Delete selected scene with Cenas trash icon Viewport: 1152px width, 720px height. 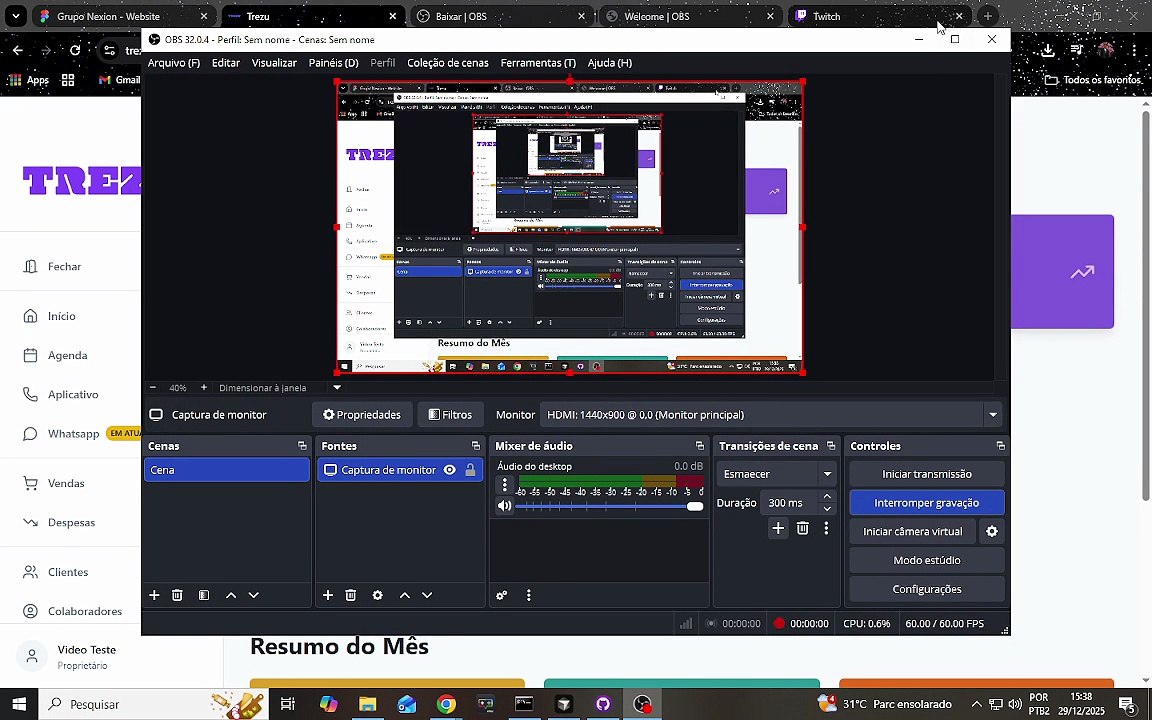(x=177, y=595)
